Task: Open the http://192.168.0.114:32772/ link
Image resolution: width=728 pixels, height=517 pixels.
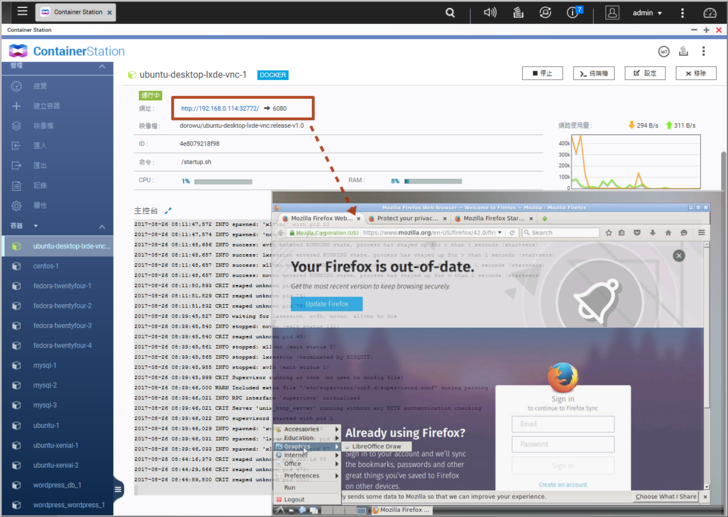Action: 220,109
